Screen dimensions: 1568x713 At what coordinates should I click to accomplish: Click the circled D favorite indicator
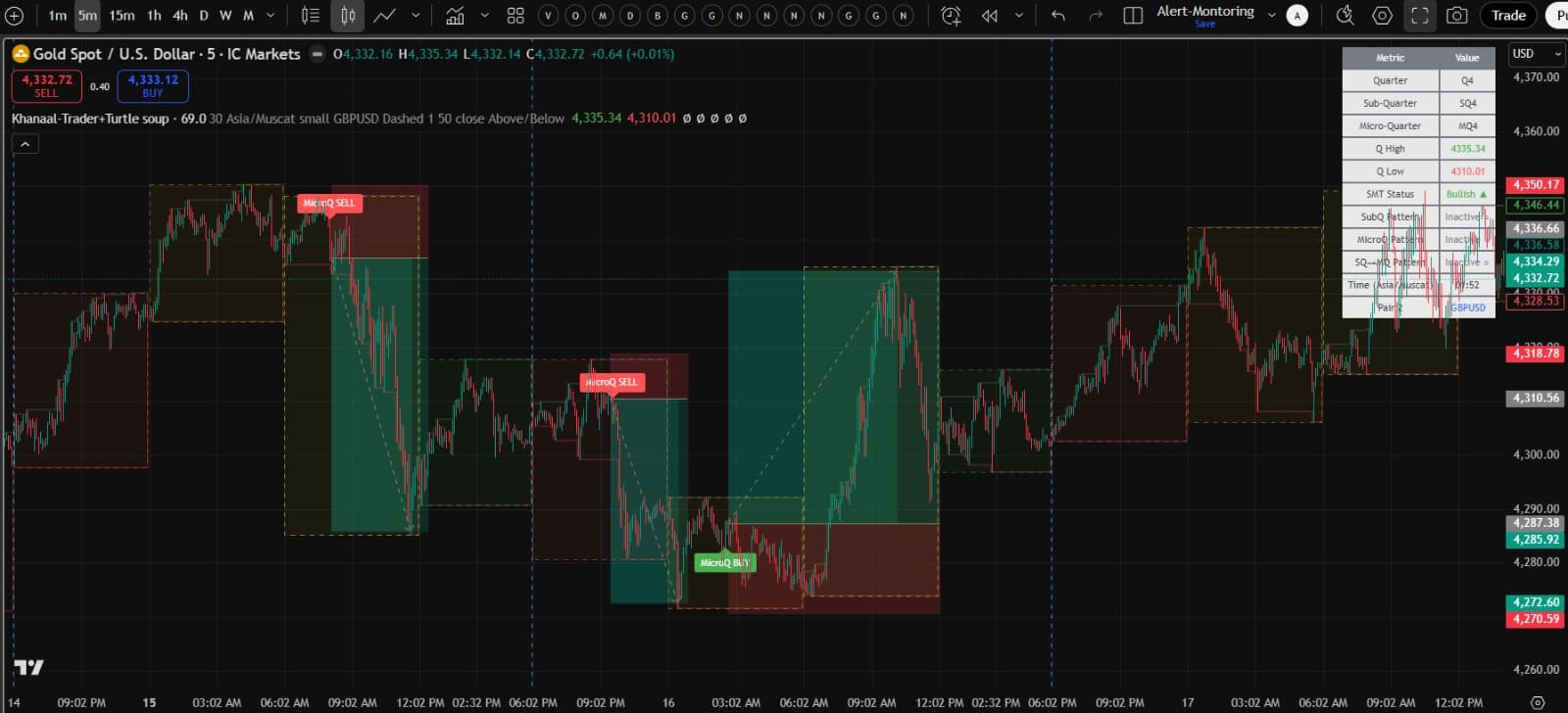pyautogui.click(x=630, y=16)
